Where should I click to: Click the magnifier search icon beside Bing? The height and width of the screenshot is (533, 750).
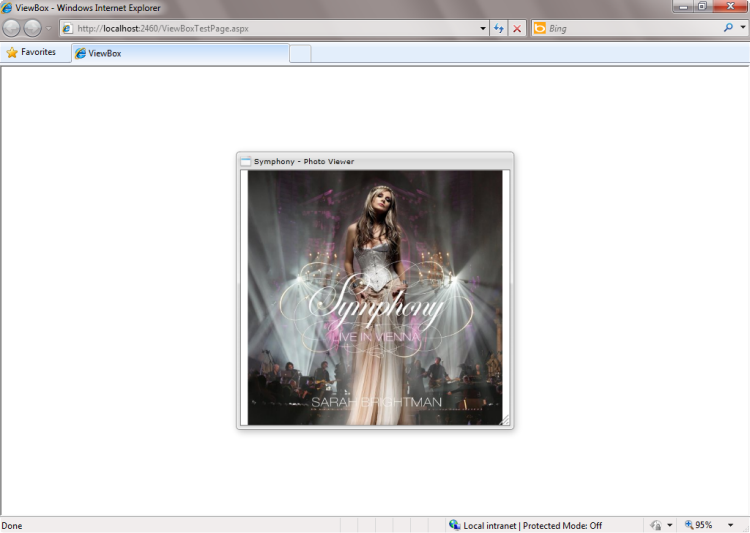pos(728,28)
